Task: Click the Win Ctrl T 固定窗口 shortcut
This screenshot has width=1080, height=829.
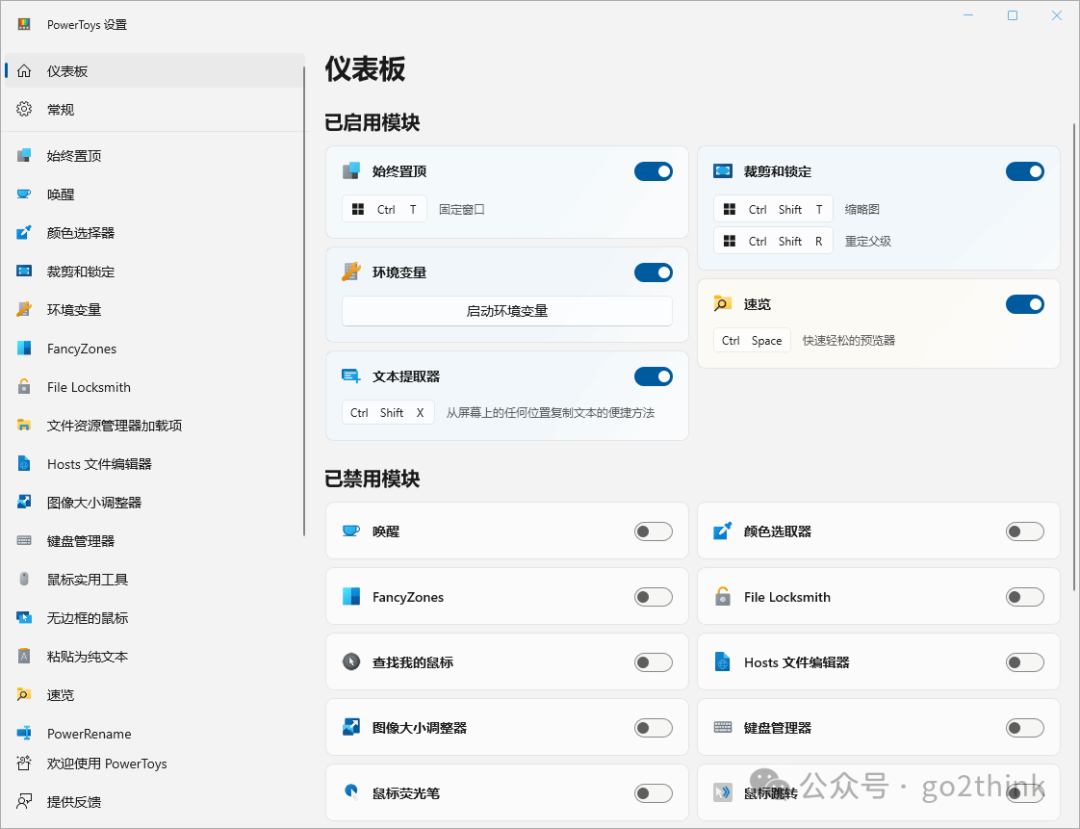Action: point(384,209)
